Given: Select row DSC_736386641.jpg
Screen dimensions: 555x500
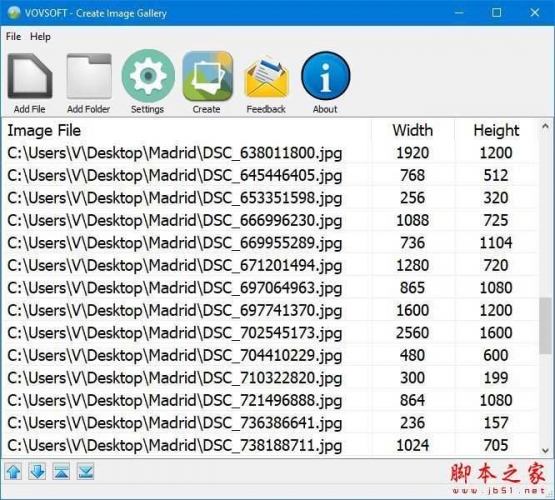Looking at the screenshot, I should [271, 423].
